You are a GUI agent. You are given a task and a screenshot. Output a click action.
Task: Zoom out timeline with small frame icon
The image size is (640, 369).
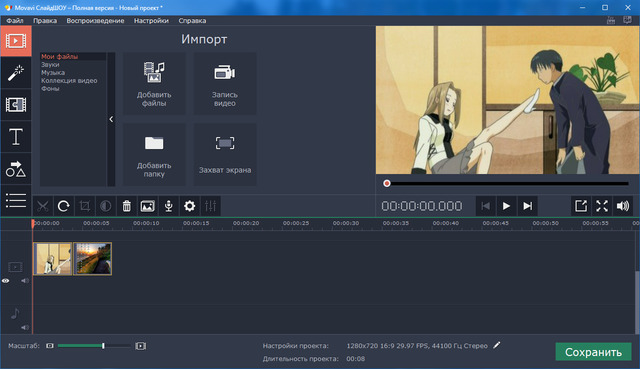coord(50,346)
